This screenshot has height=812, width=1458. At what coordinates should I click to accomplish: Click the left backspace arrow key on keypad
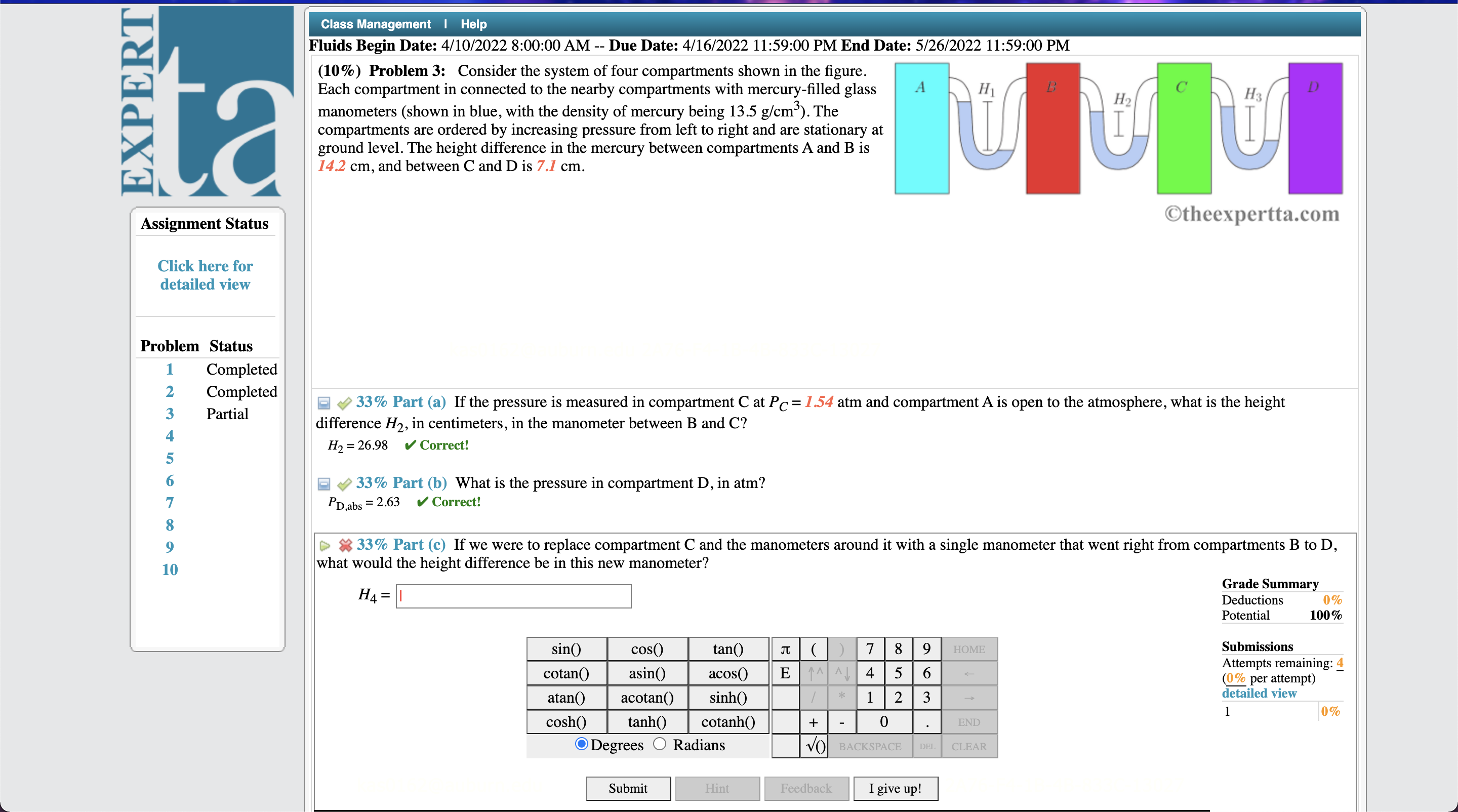pyautogui.click(x=969, y=673)
